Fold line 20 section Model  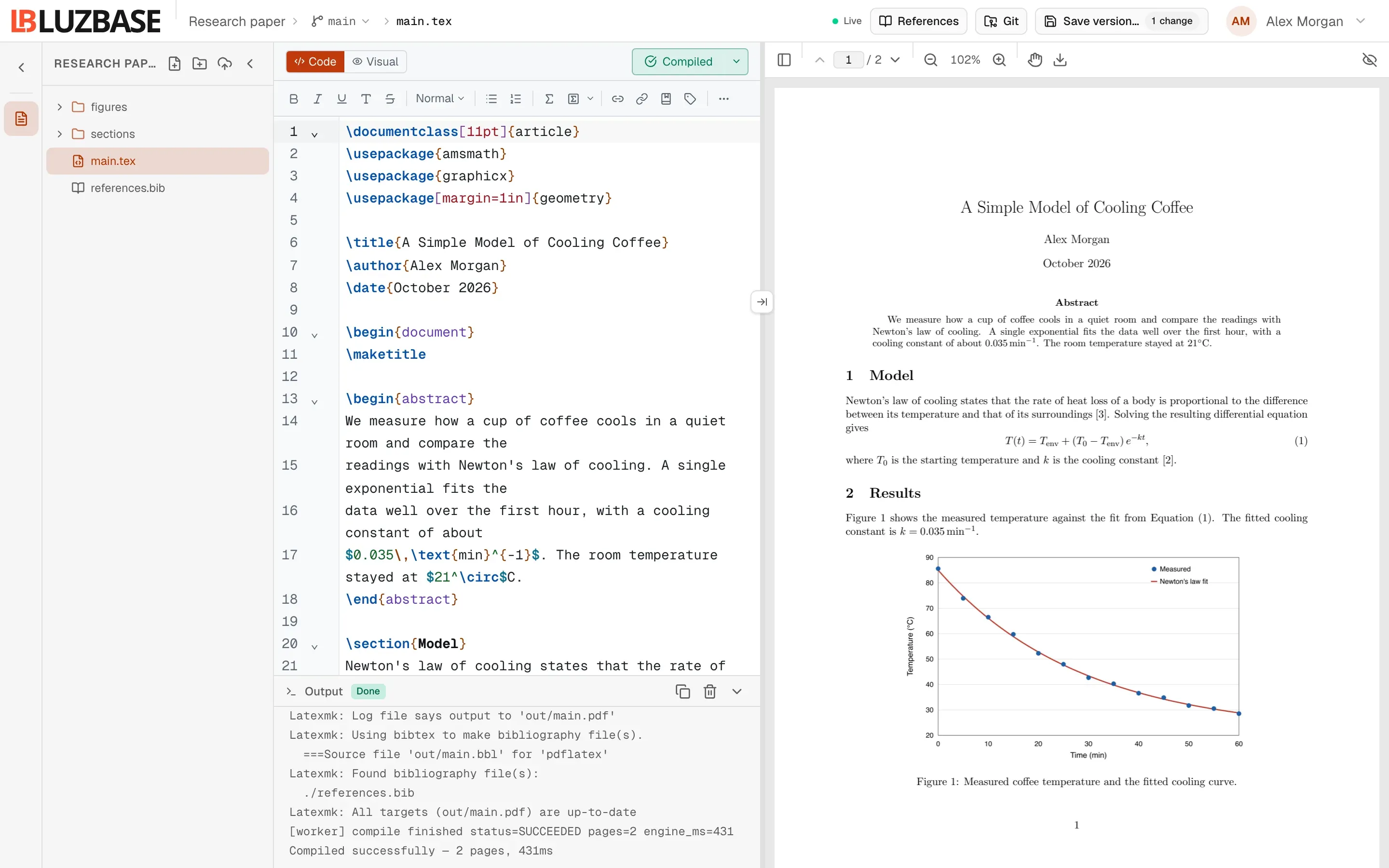coord(314,647)
